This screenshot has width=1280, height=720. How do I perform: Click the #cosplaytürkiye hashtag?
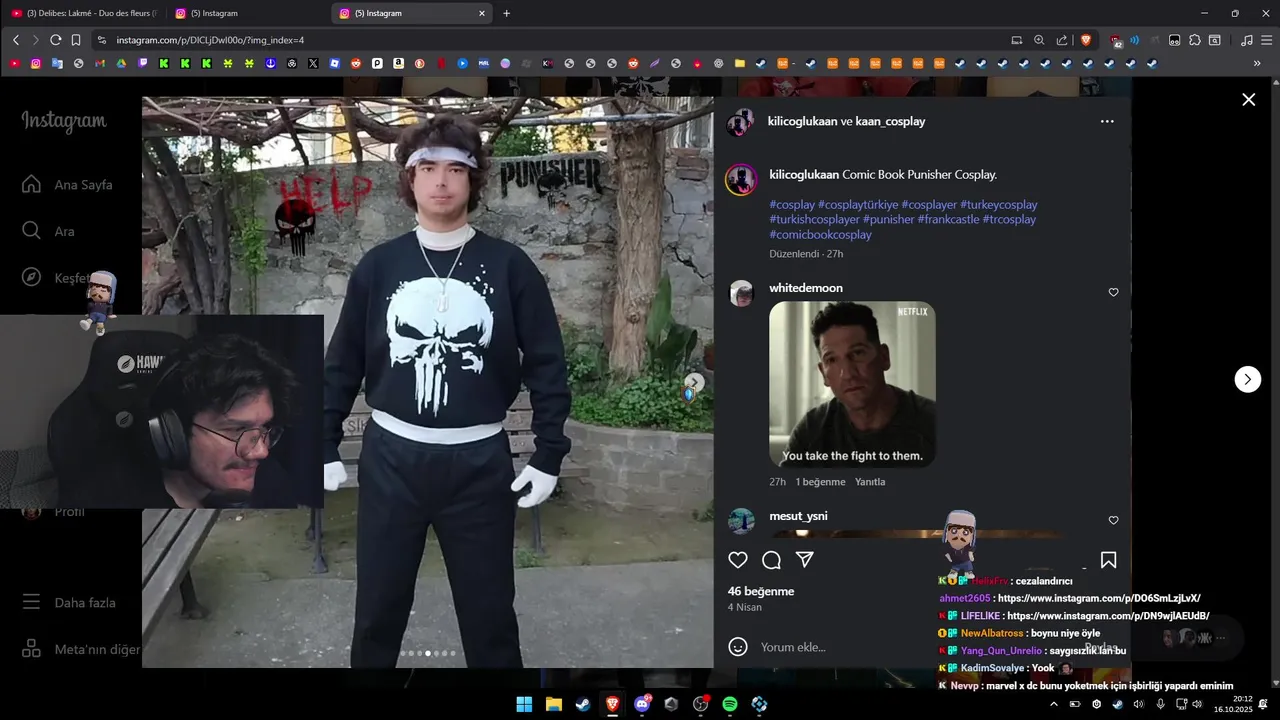pos(857,204)
